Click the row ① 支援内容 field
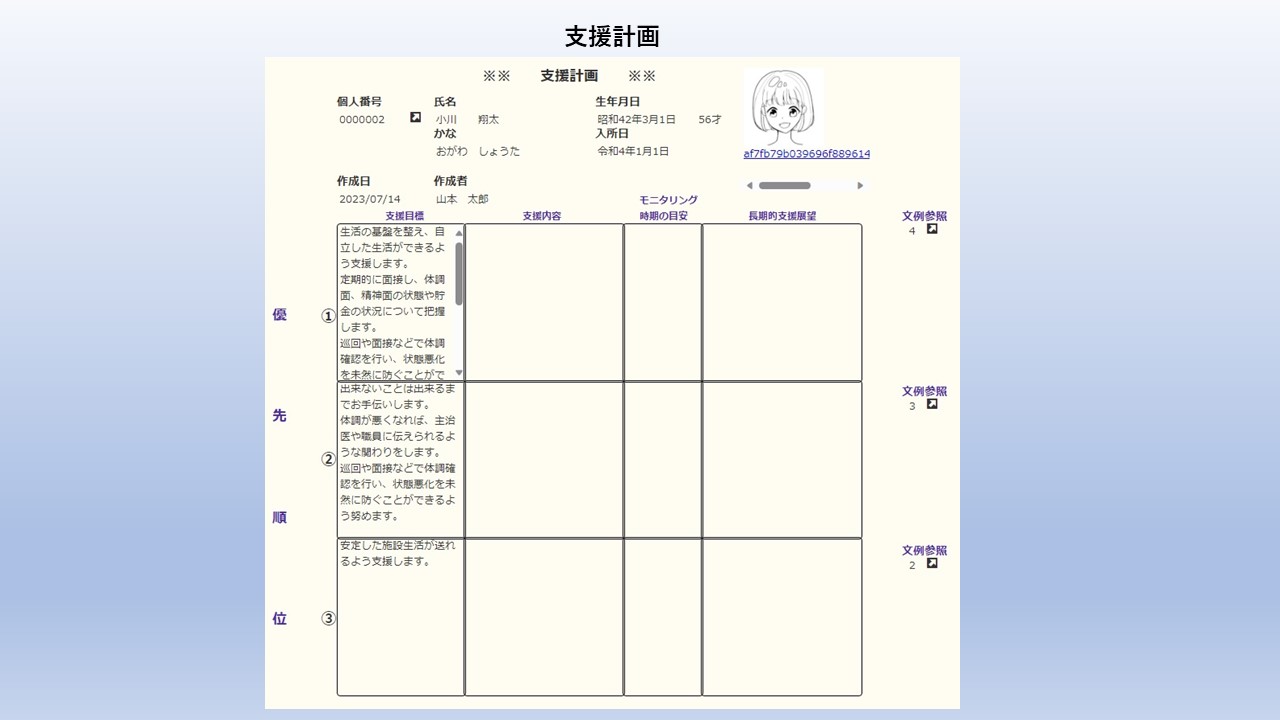The width and height of the screenshot is (1280, 720). click(x=544, y=302)
